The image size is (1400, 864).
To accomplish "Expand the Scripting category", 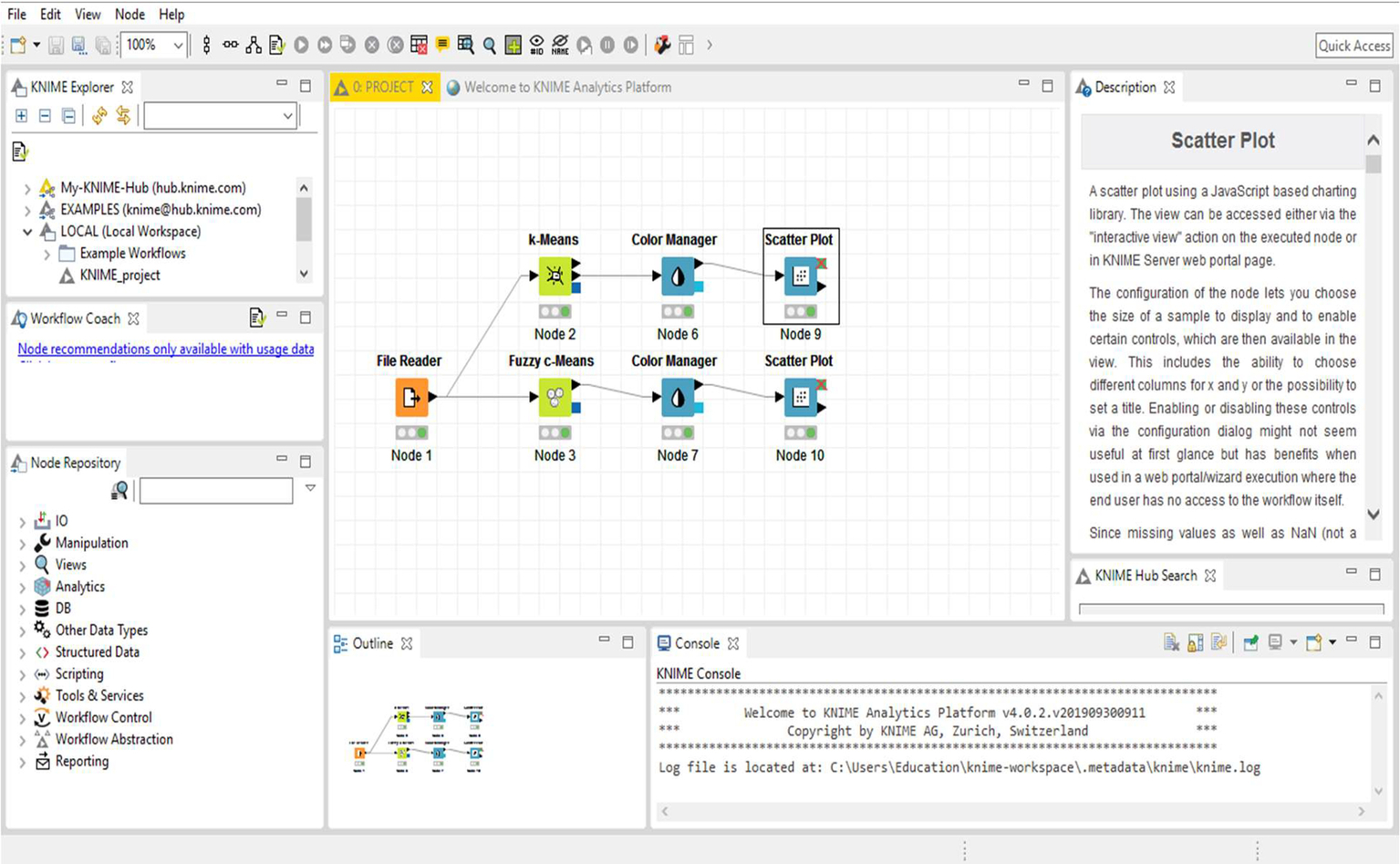I will 23,674.
